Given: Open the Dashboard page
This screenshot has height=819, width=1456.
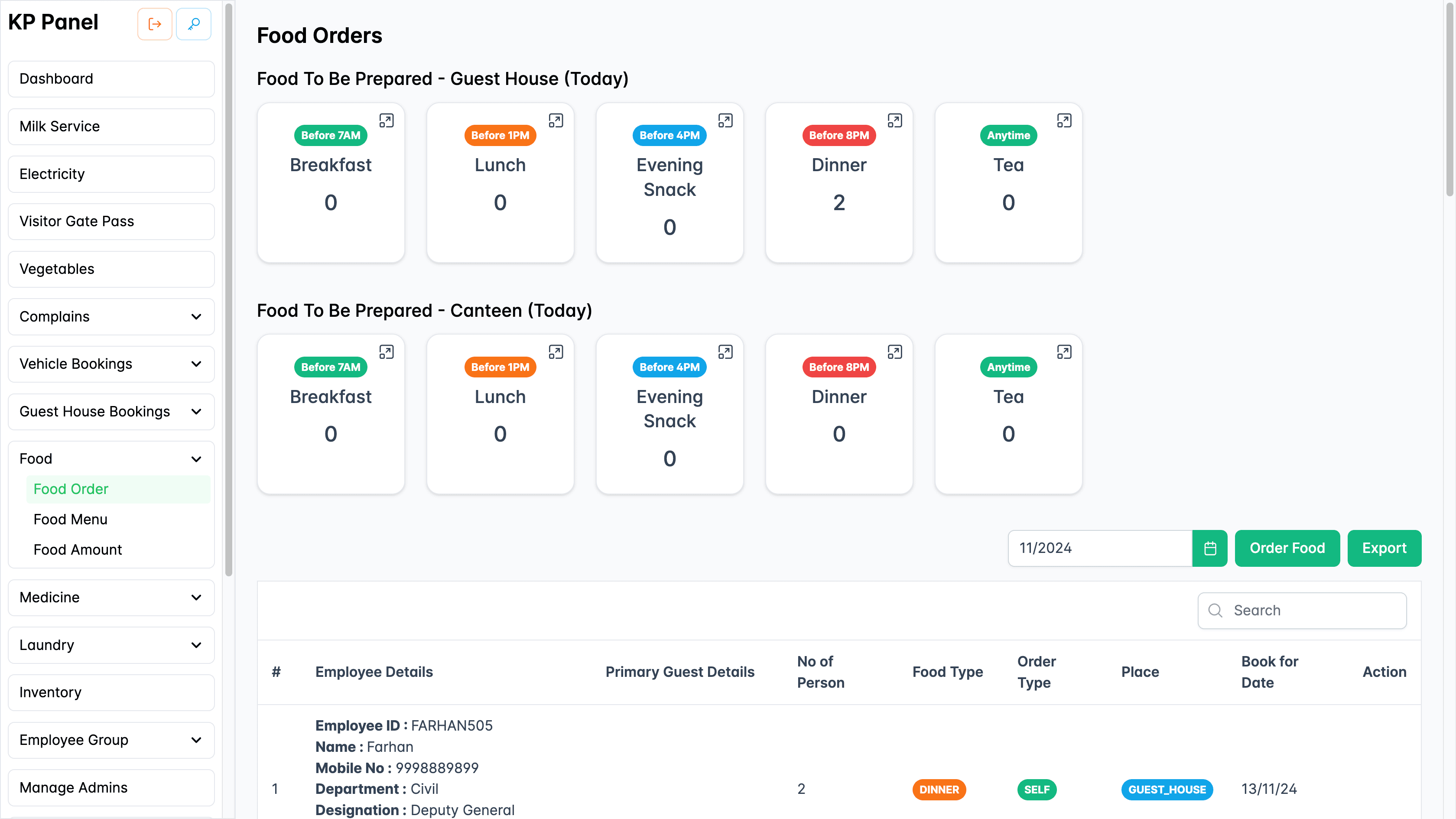Looking at the screenshot, I should coord(111,78).
